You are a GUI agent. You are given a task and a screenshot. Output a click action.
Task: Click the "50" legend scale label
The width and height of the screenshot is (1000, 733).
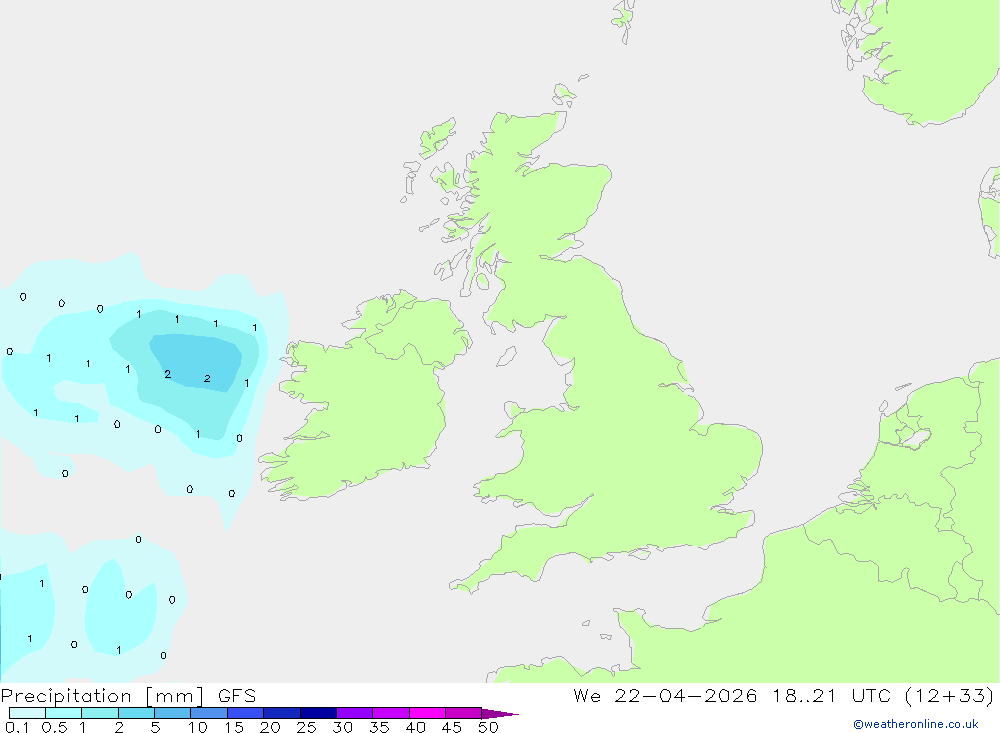pos(488,727)
